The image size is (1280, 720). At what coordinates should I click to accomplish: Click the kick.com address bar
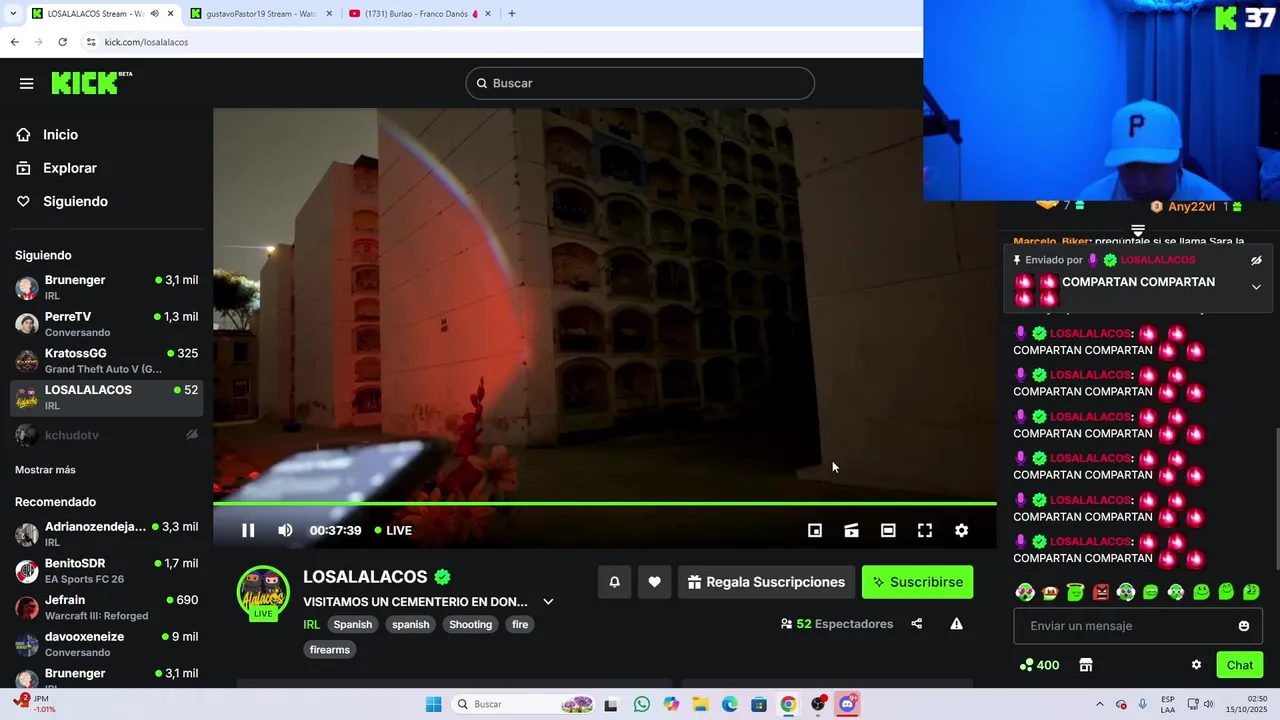coord(500,42)
